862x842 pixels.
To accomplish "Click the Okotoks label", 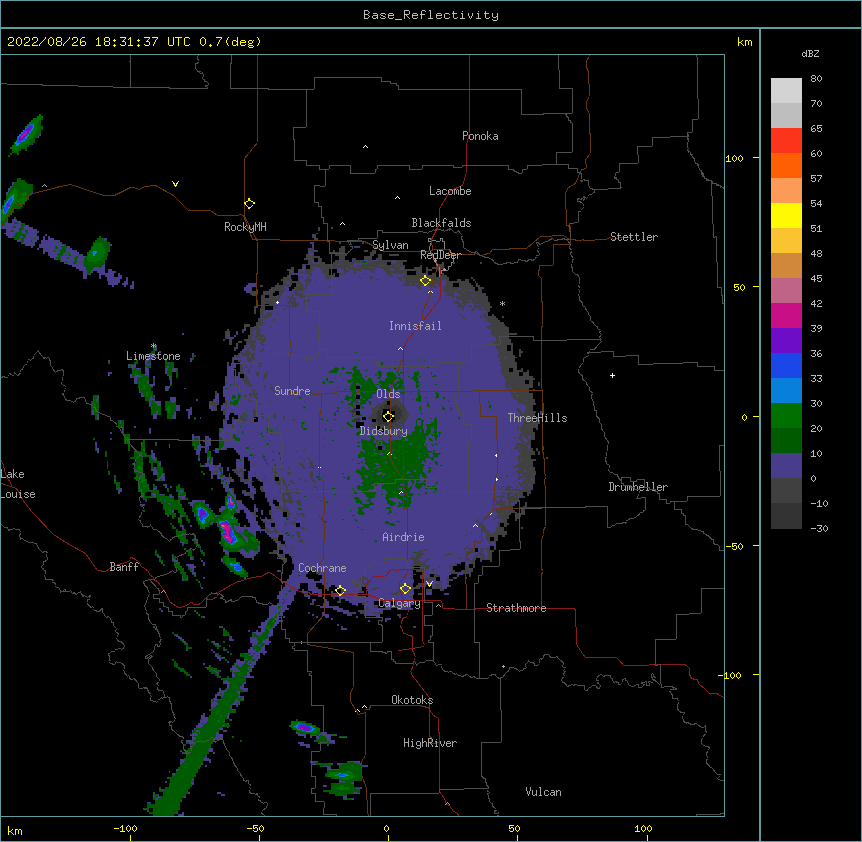I will pos(412,700).
